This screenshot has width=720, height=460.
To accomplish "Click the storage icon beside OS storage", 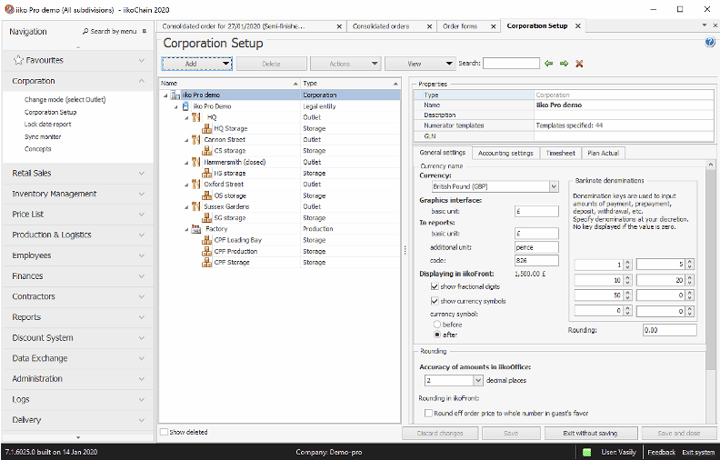I will 207,196.
